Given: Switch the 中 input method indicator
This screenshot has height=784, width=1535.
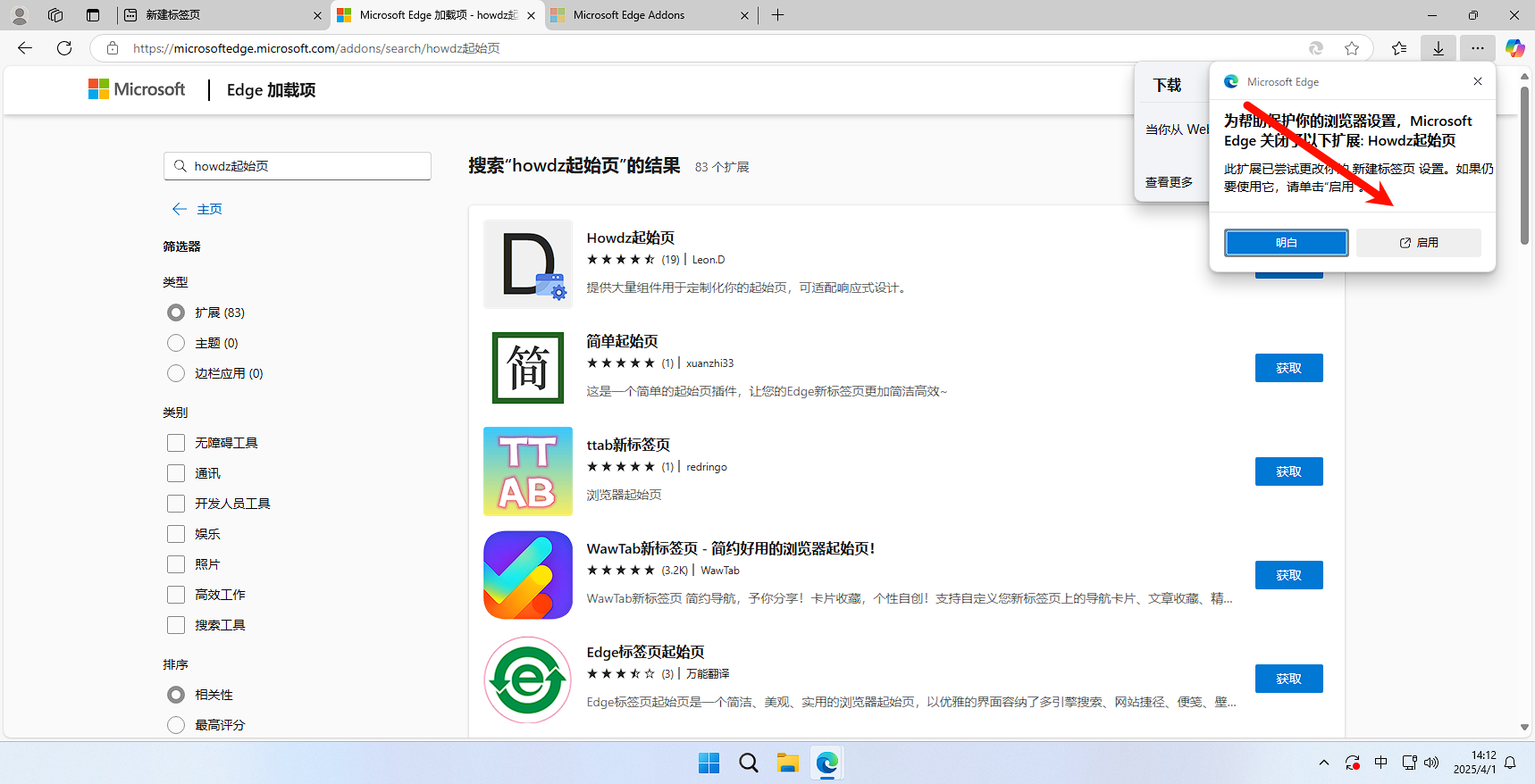Looking at the screenshot, I should tap(1381, 763).
